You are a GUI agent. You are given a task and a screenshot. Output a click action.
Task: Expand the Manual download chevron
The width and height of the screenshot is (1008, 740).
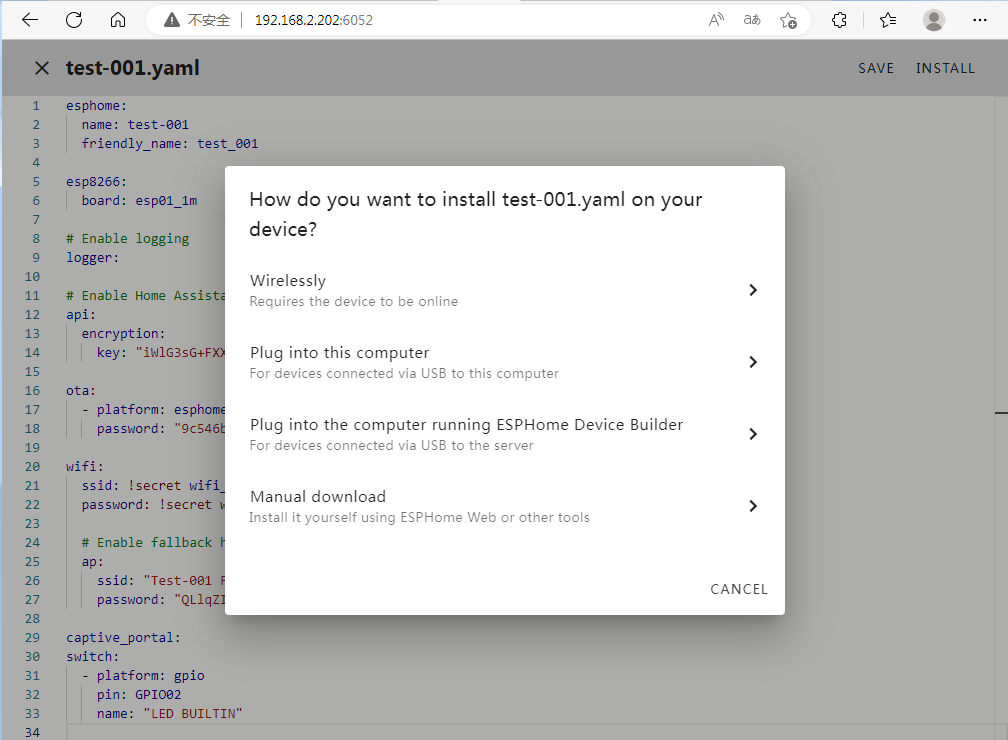point(753,506)
